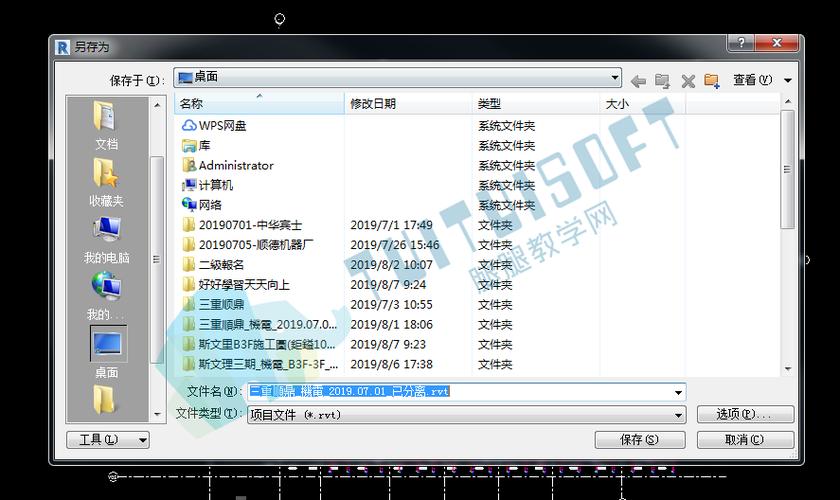Select the 桌面 icon in places sidebar
The width and height of the screenshot is (840, 500).
coord(108,352)
